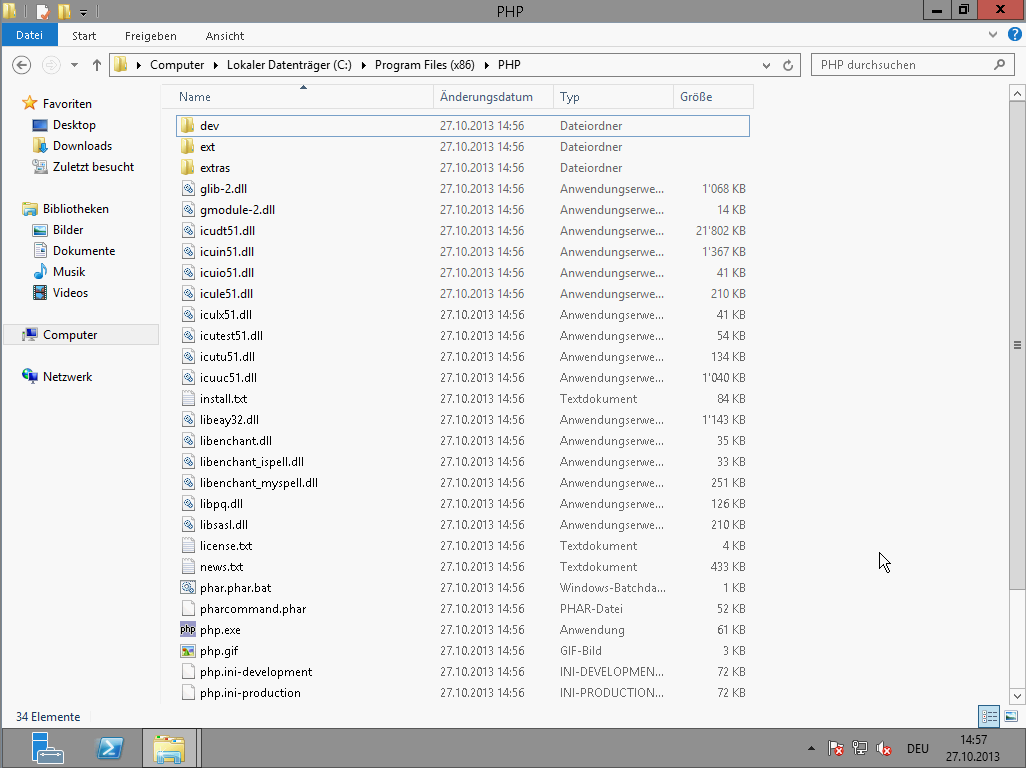Click Computer in the address breadcrumb
Image resolution: width=1026 pixels, height=768 pixels.
click(177, 65)
